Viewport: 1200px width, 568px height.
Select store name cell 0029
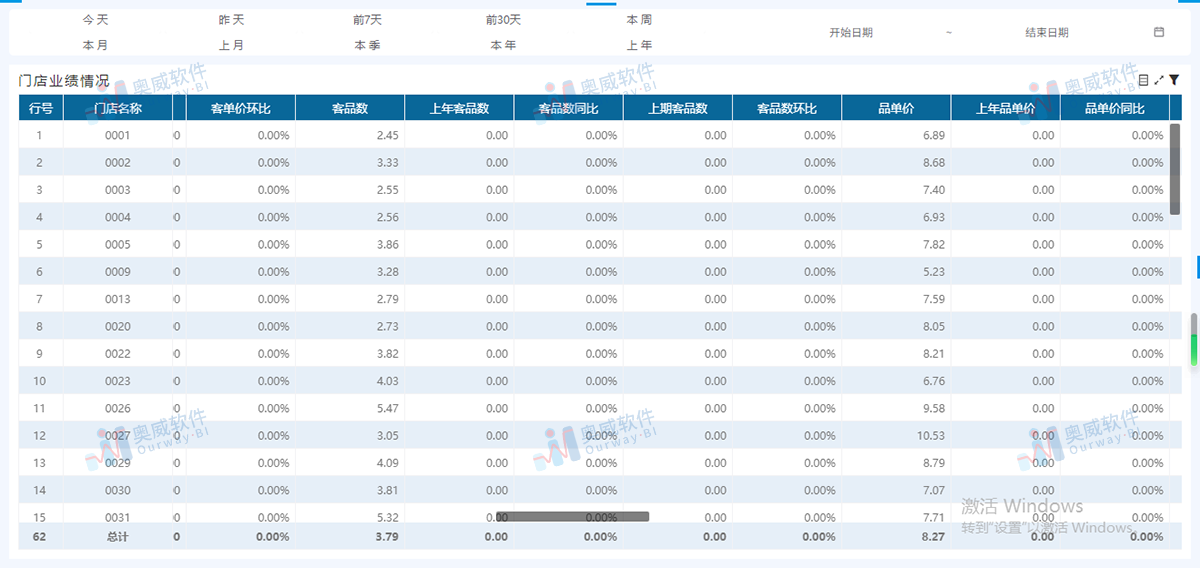pos(118,463)
